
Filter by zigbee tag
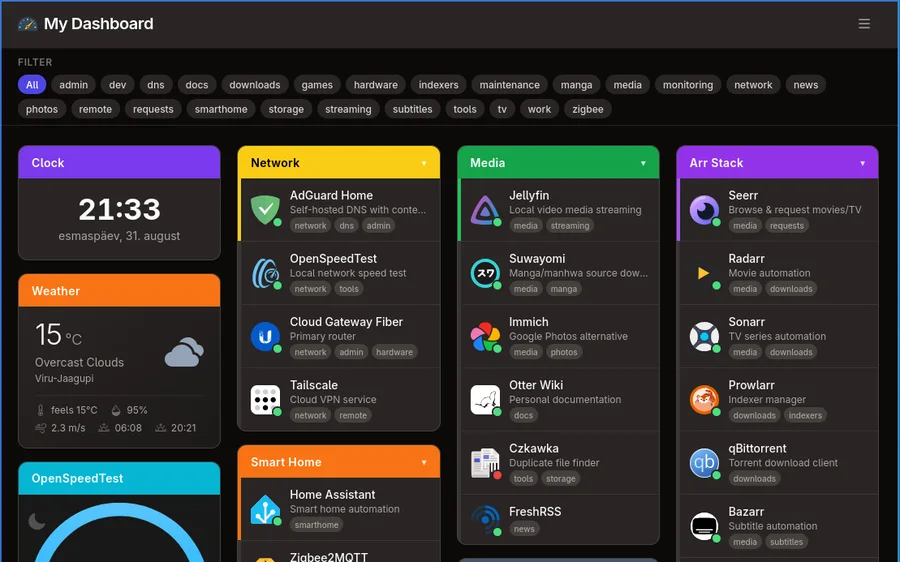[588, 109]
